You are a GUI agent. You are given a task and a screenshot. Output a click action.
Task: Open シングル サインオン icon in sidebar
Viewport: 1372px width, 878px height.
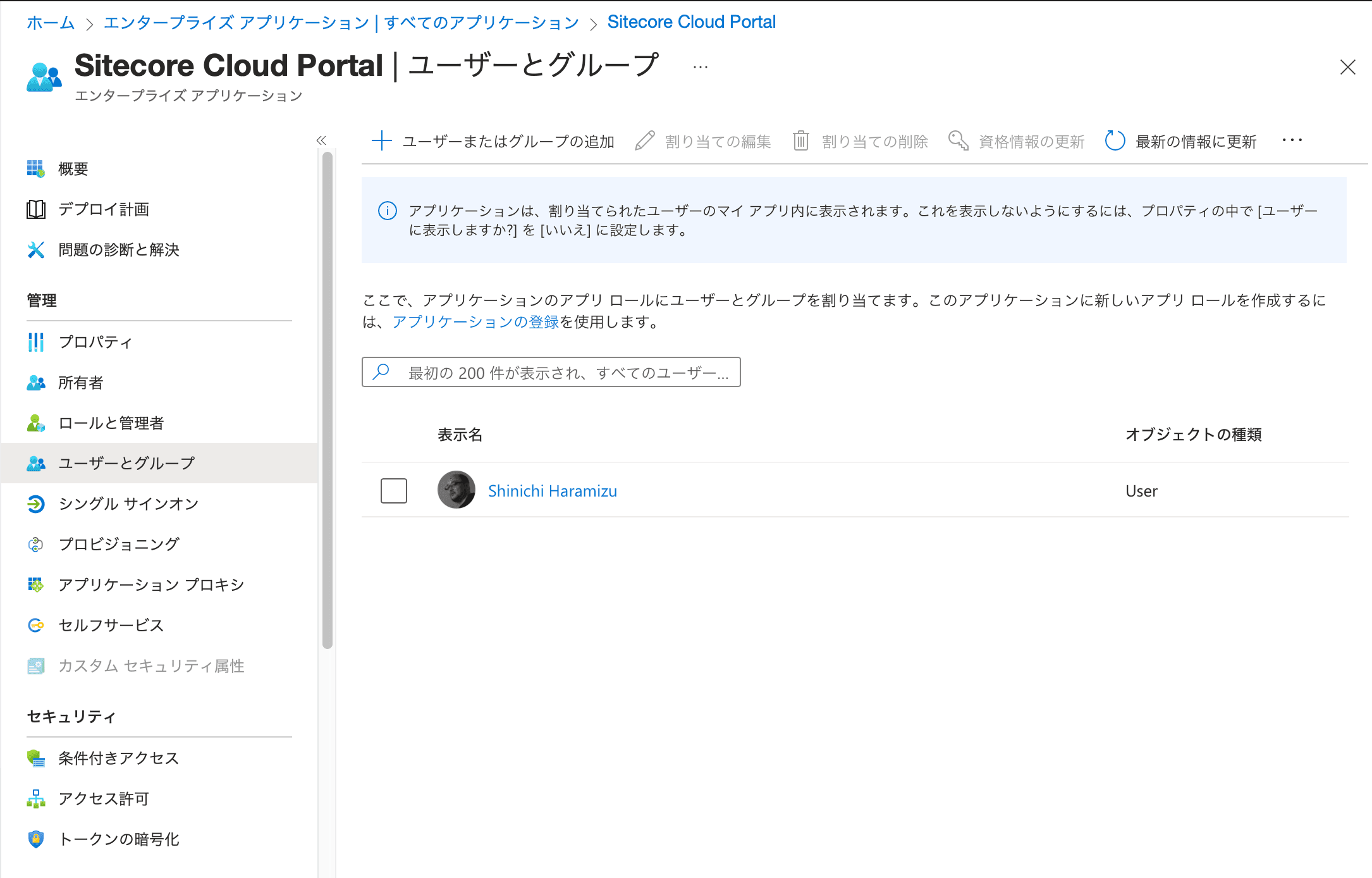pyautogui.click(x=36, y=504)
